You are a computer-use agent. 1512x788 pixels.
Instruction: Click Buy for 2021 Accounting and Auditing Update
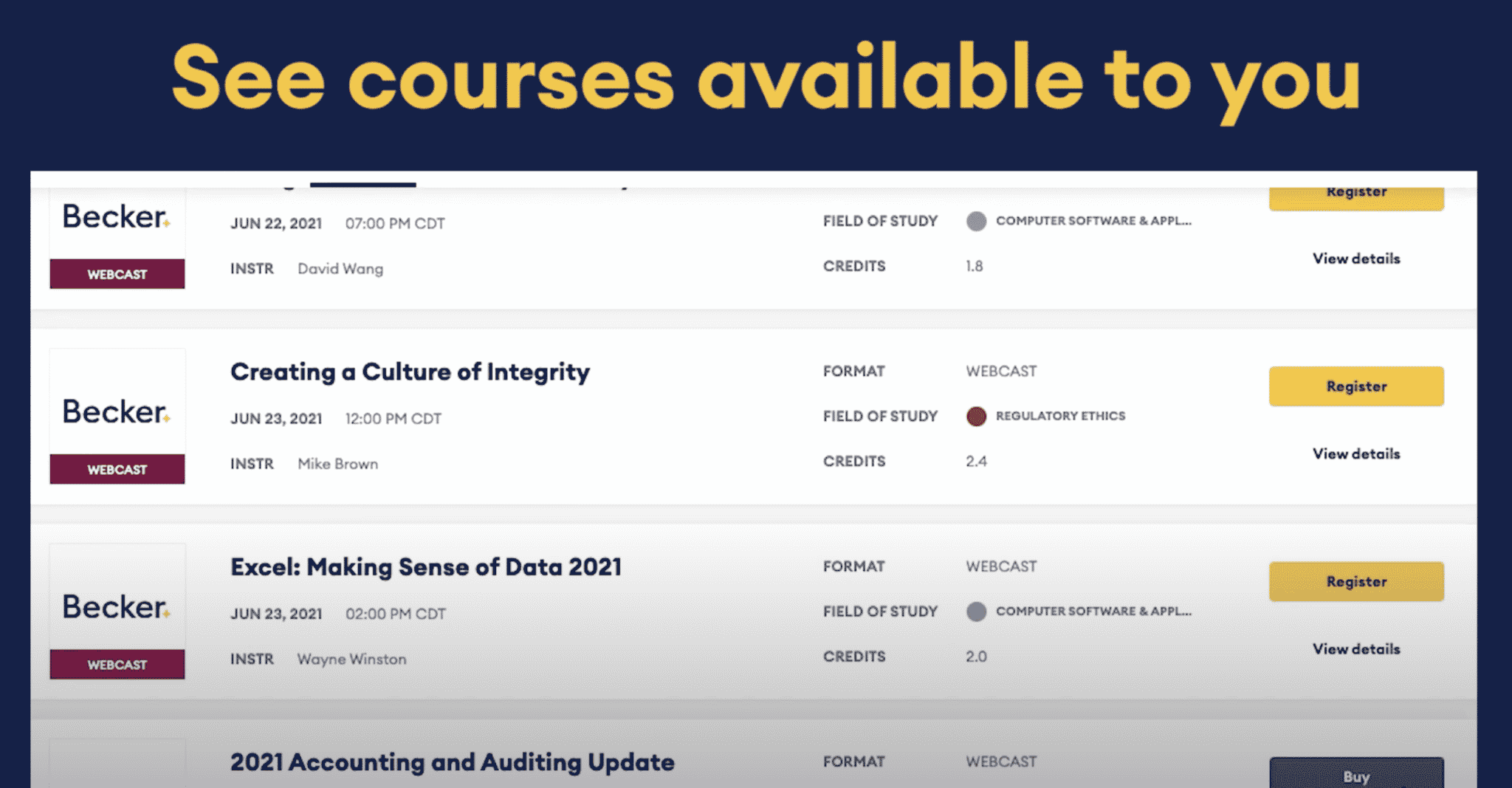click(1356, 772)
